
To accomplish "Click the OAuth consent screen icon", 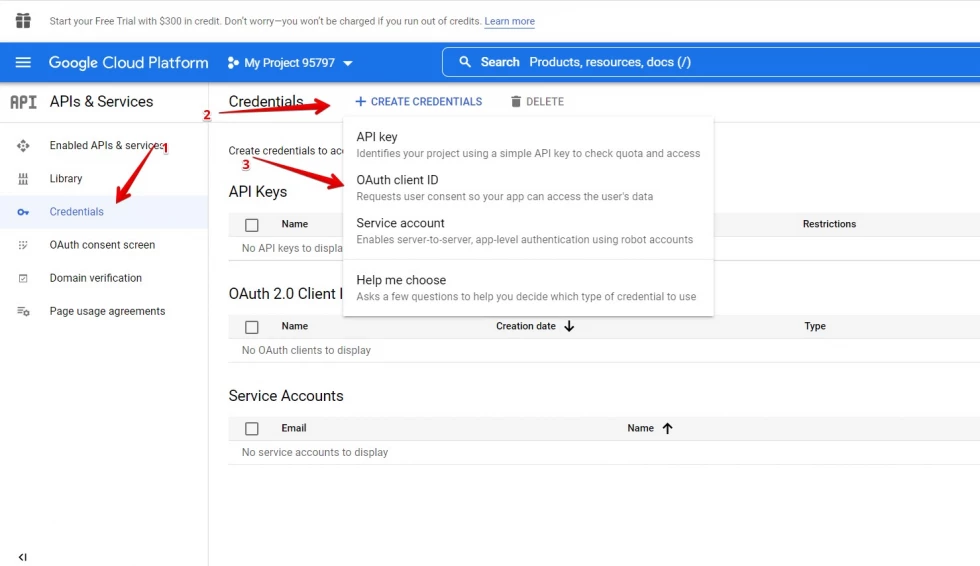I will pyautogui.click(x=23, y=245).
